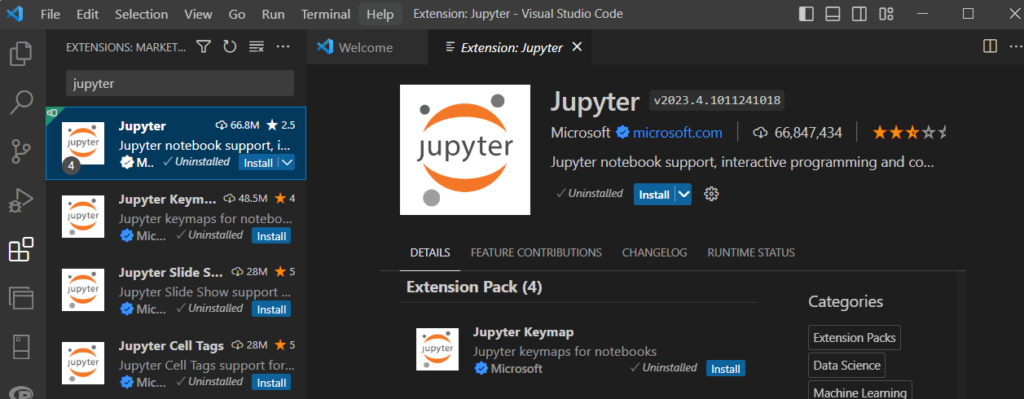Click the Jupyter Cell Tags item icon
Image resolution: width=1024 pixels, height=399 pixels.
83,363
